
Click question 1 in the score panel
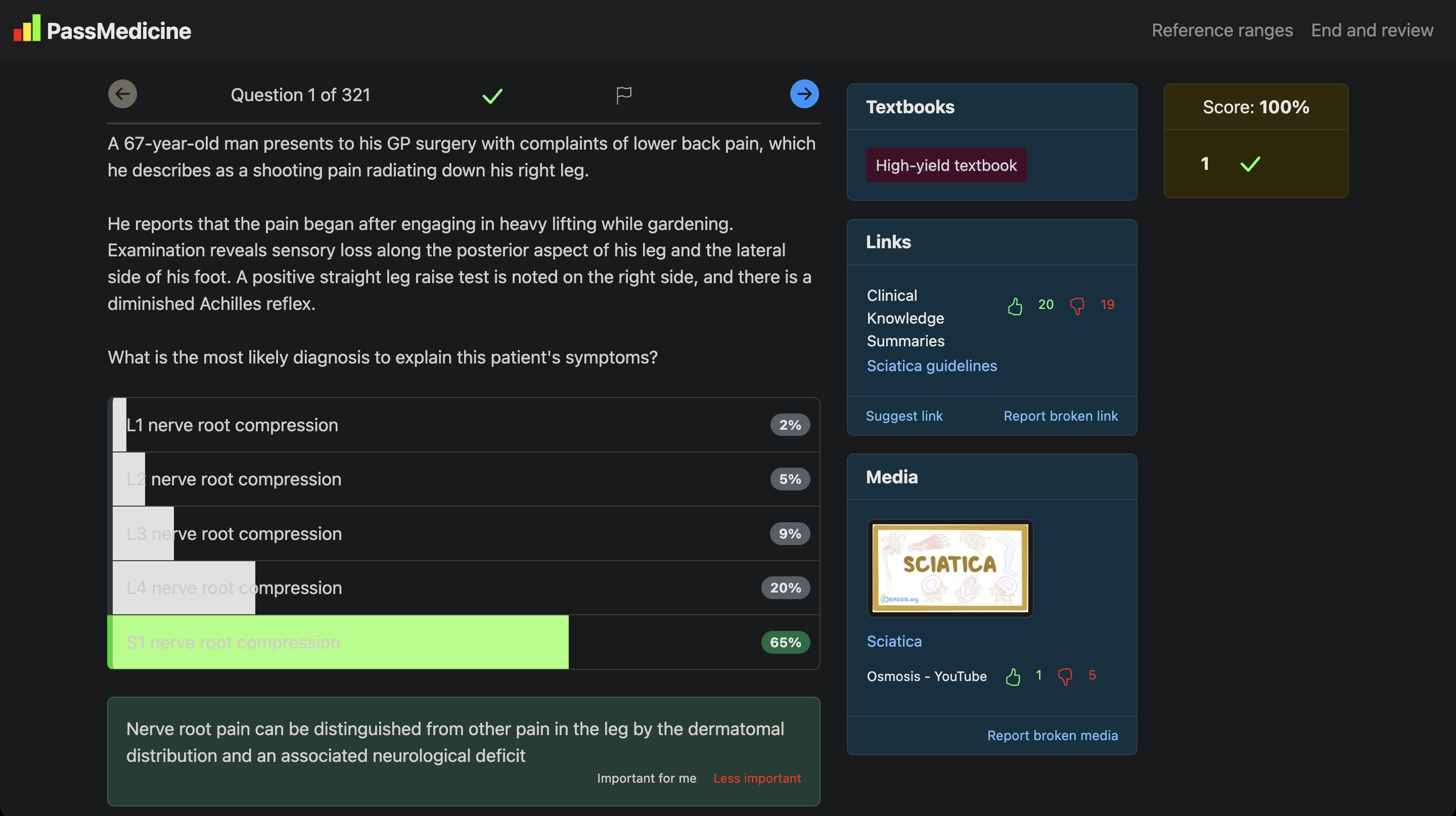coord(1204,164)
